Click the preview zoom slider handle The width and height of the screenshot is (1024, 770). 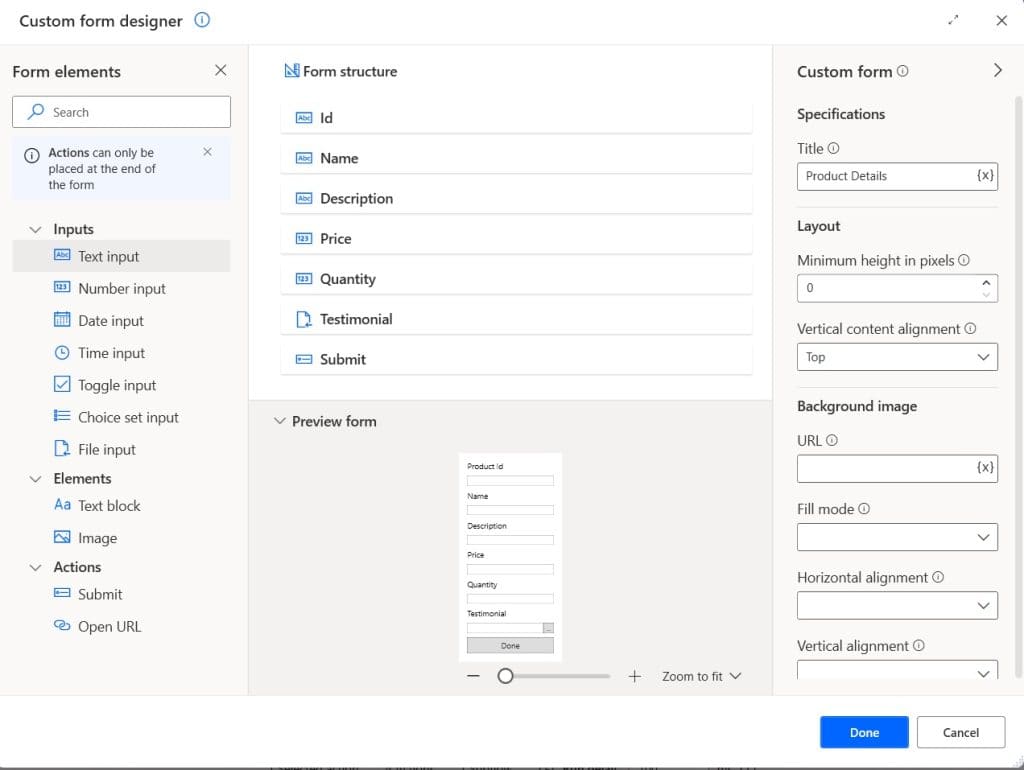point(505,676)
